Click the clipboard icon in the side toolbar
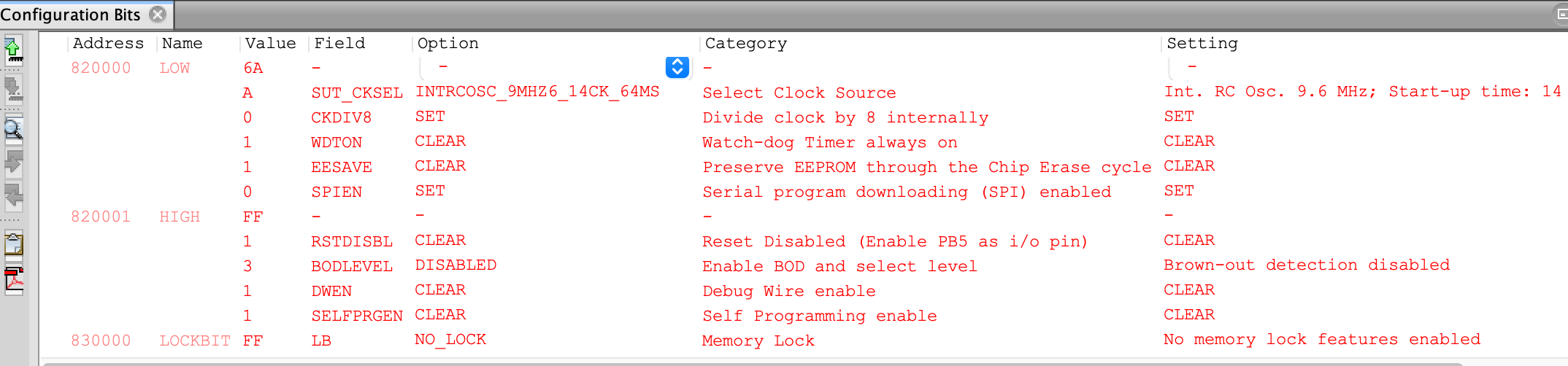Image resolution: width=1568 pixels, height=366 pixels. [13, 244]
